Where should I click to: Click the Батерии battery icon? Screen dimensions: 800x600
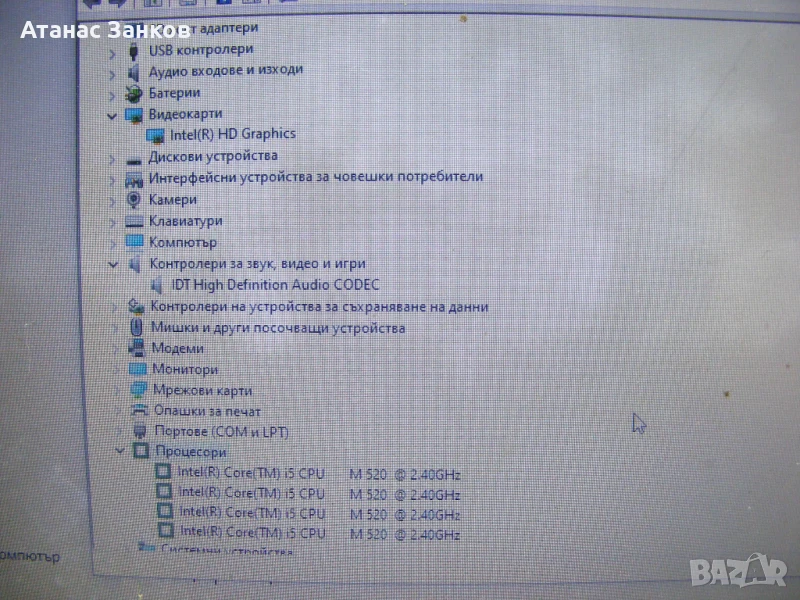click(133, 93)
